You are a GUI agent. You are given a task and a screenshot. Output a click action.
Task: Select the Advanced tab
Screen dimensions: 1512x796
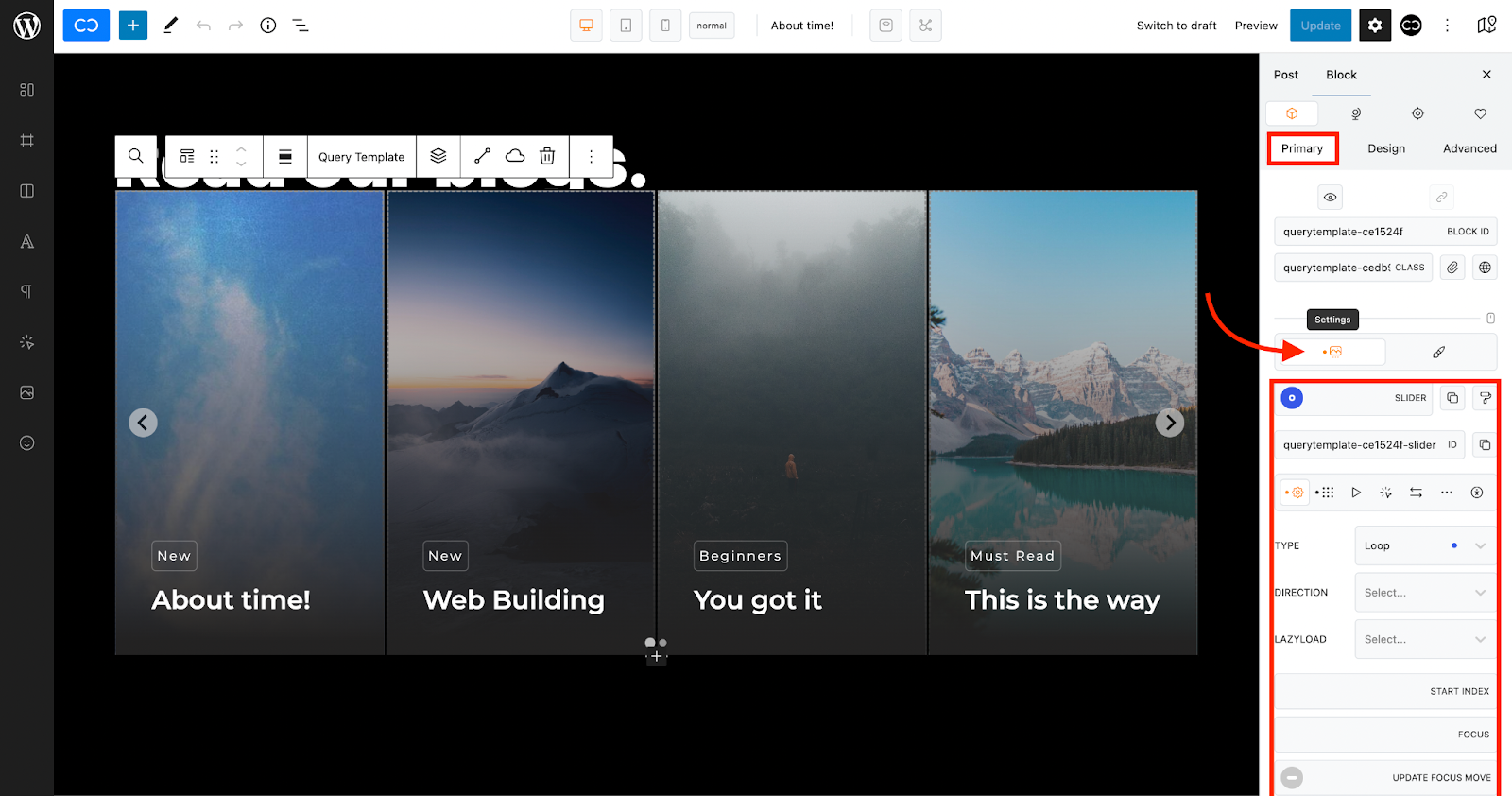pyautogui.click(x=1469, y=148)
